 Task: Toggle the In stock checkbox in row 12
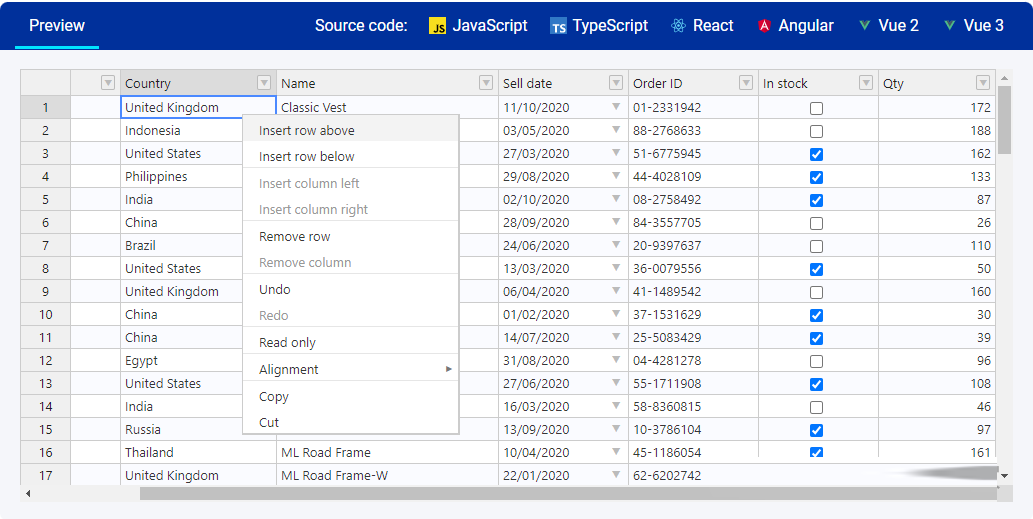(817, 361)
